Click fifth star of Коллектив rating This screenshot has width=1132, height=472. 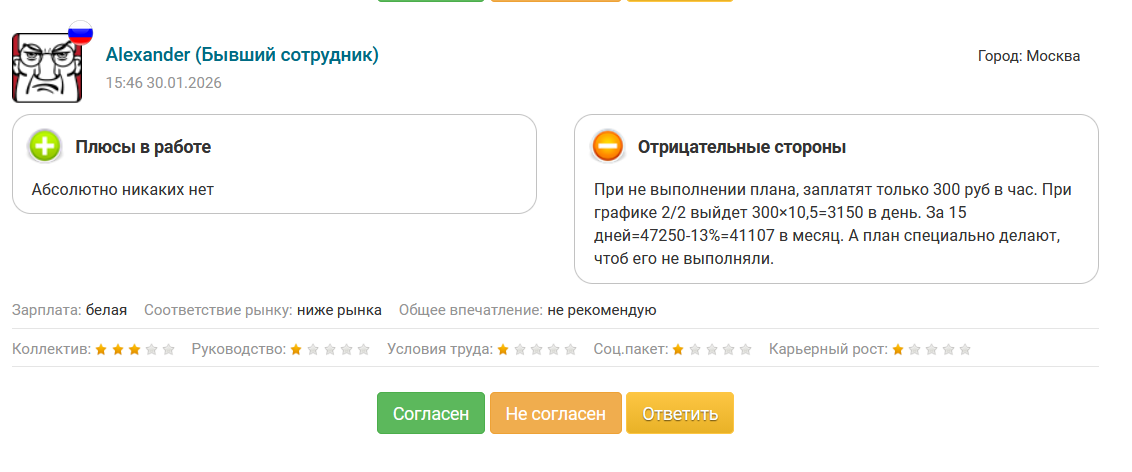coord(168,349)
